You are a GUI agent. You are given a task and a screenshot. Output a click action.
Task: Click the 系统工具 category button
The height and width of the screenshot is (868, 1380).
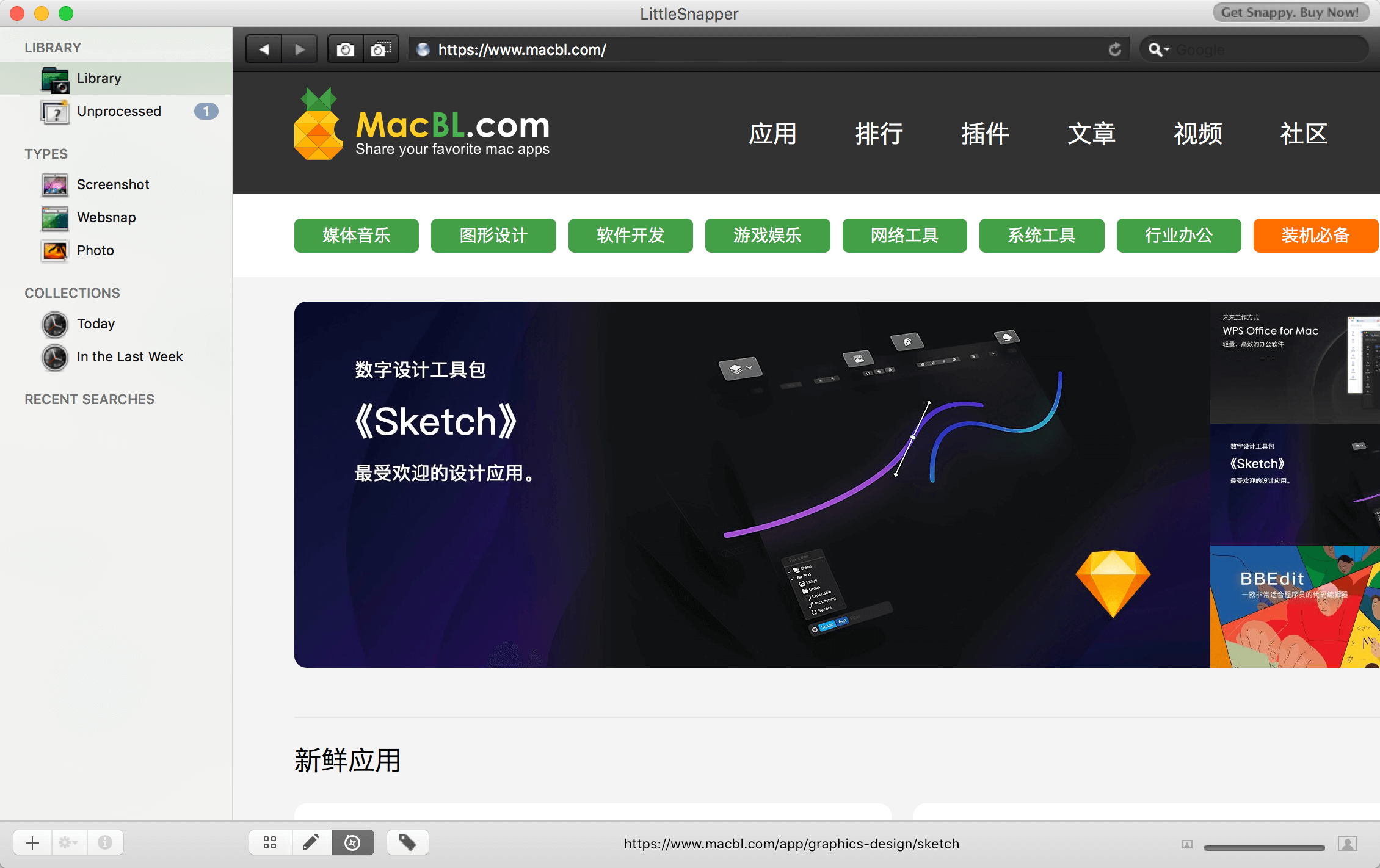pyautogui.click(x=1042, y=236)
